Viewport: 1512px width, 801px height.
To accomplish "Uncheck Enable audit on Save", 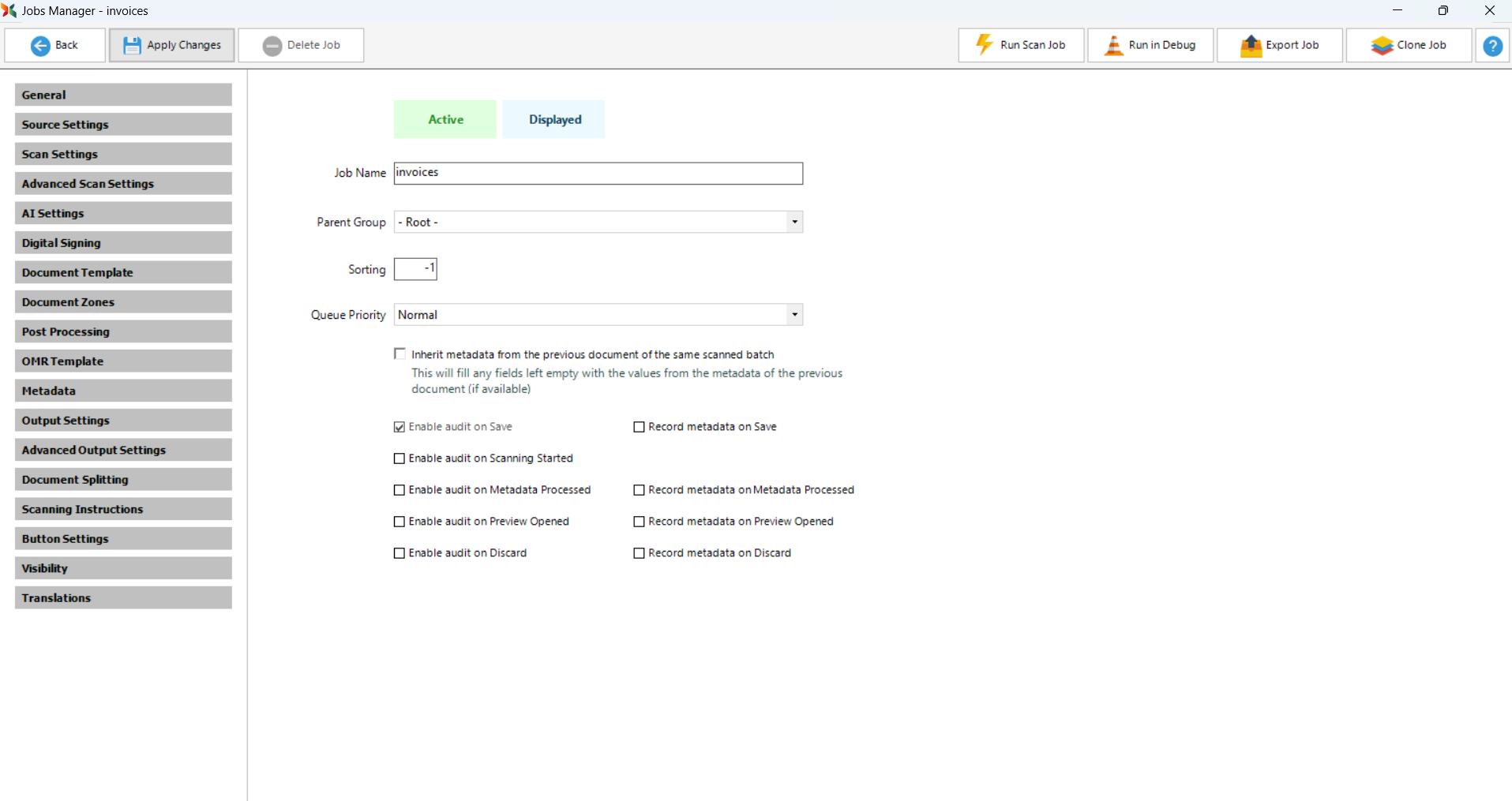I will 400,427.
